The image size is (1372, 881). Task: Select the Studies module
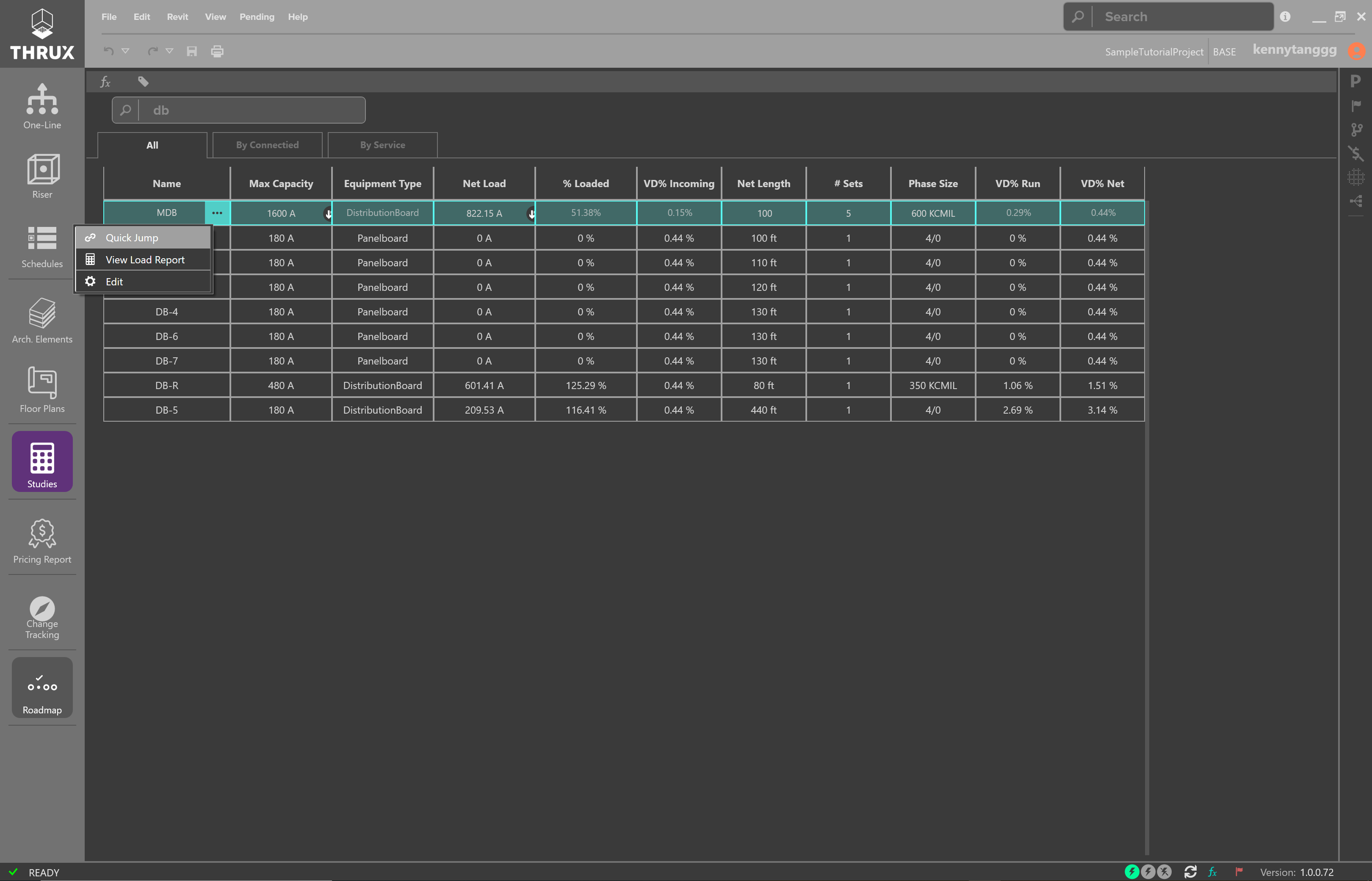[42, 461]
